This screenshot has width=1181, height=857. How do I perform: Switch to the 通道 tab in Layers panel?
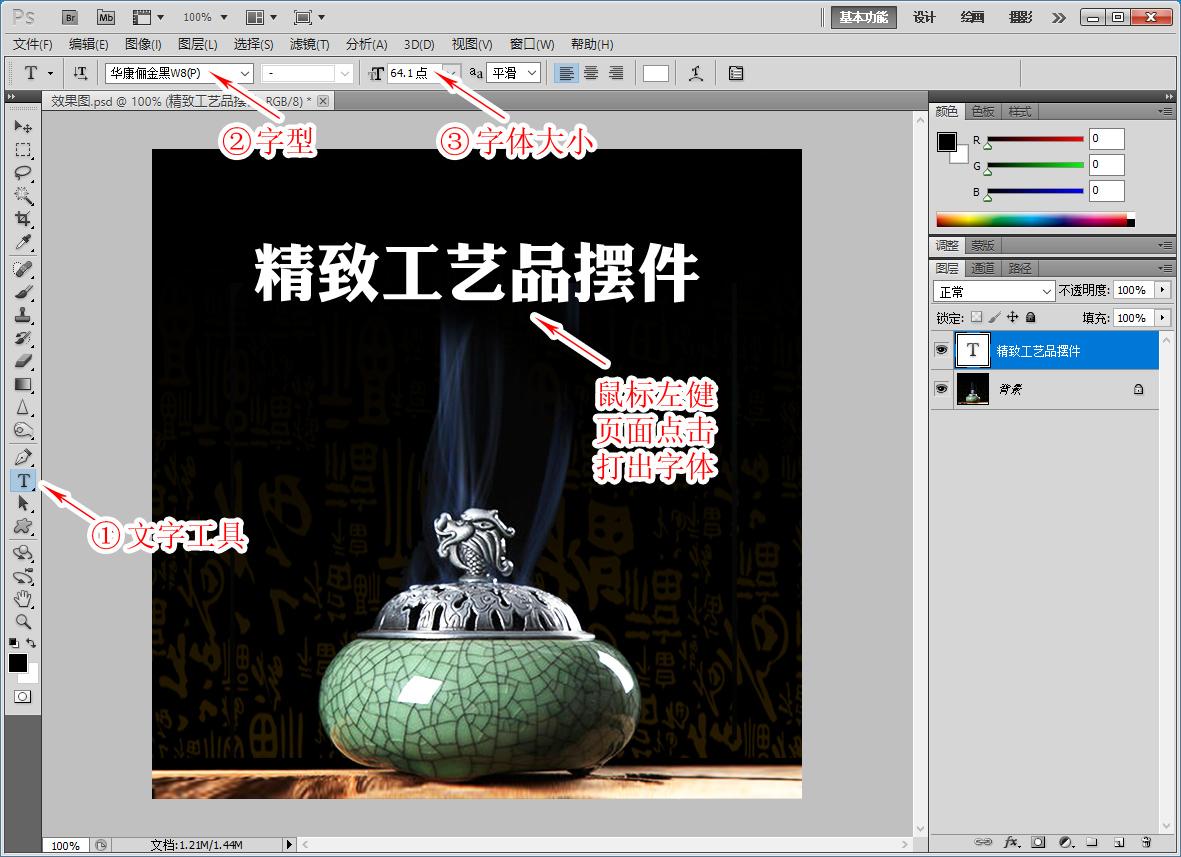click(x=983, y=267)
